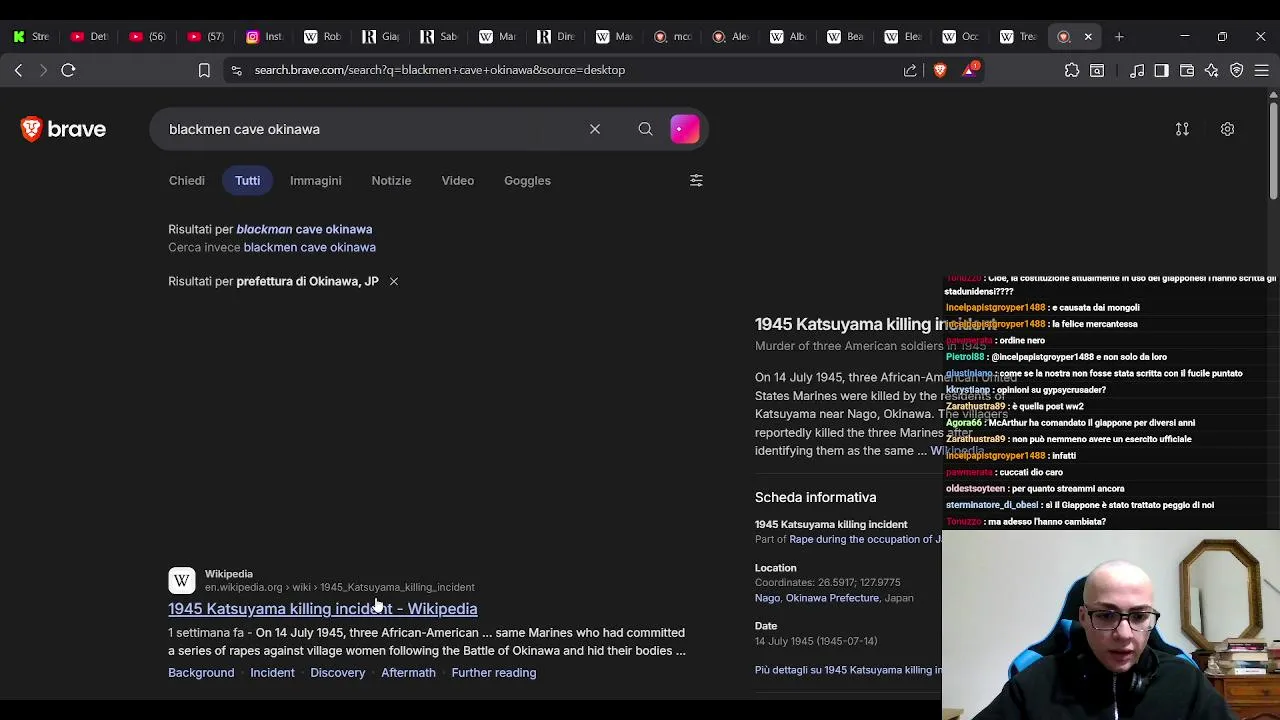The height and width of the screenshot is (720, 1280).
Task: Select the Chiedi search tab
Action: [x=186, y=180]
